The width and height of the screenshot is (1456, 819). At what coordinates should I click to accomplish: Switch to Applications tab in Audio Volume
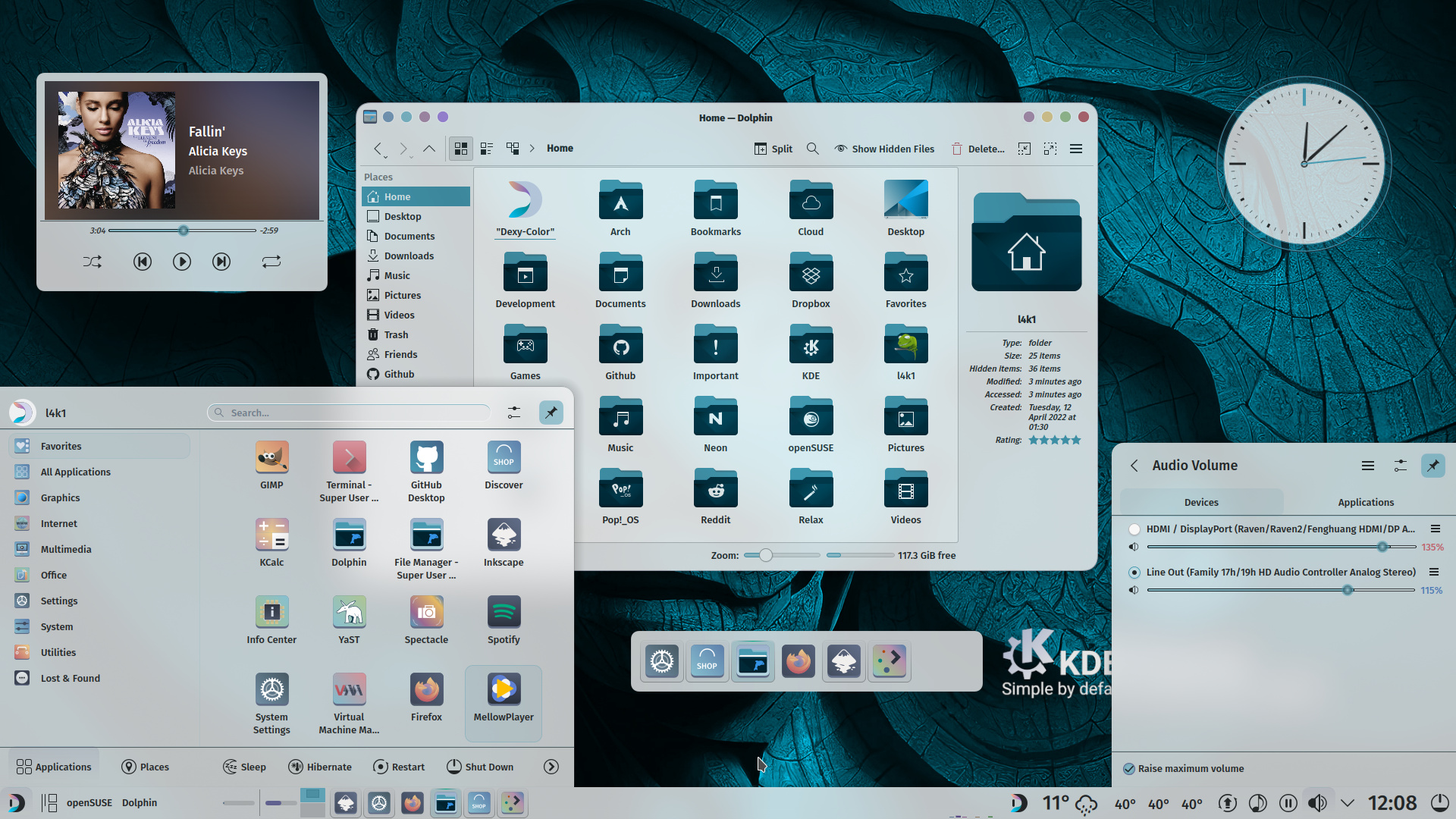click(1366, 502)
